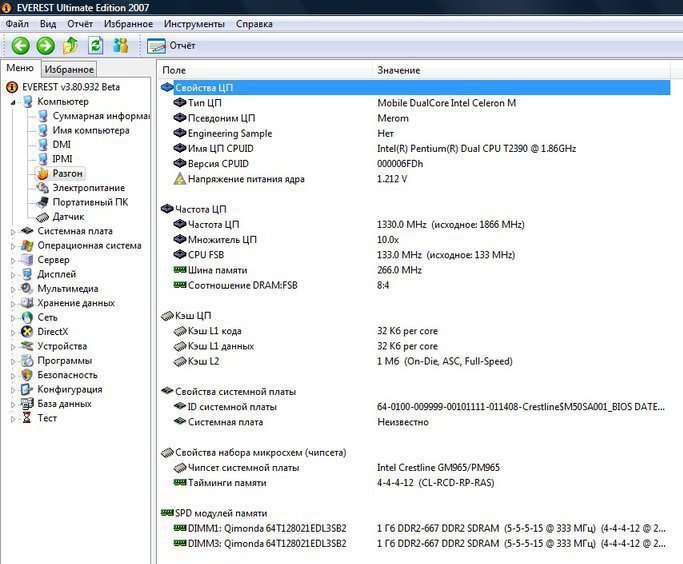683x564 pixels.
Task: Click the Устройства icon in tree
Action: pos(27,346)
